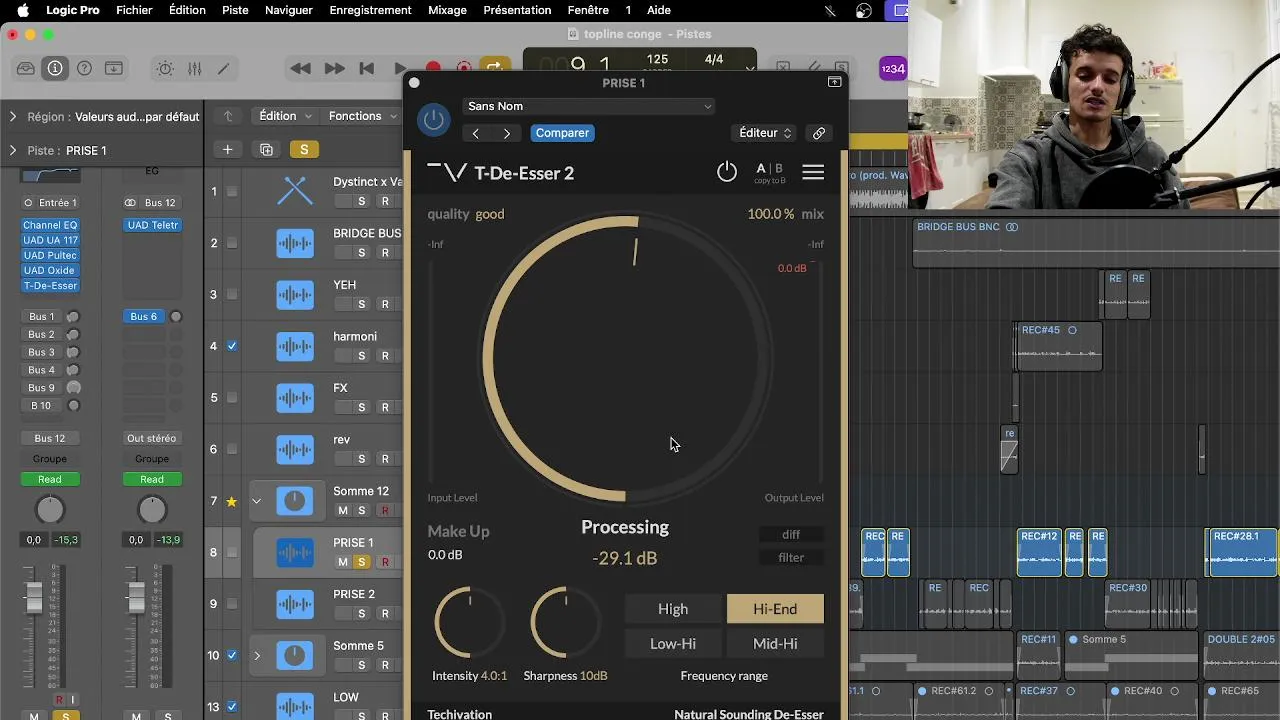Click the large Processing ring dial

(x=625, y=360)
